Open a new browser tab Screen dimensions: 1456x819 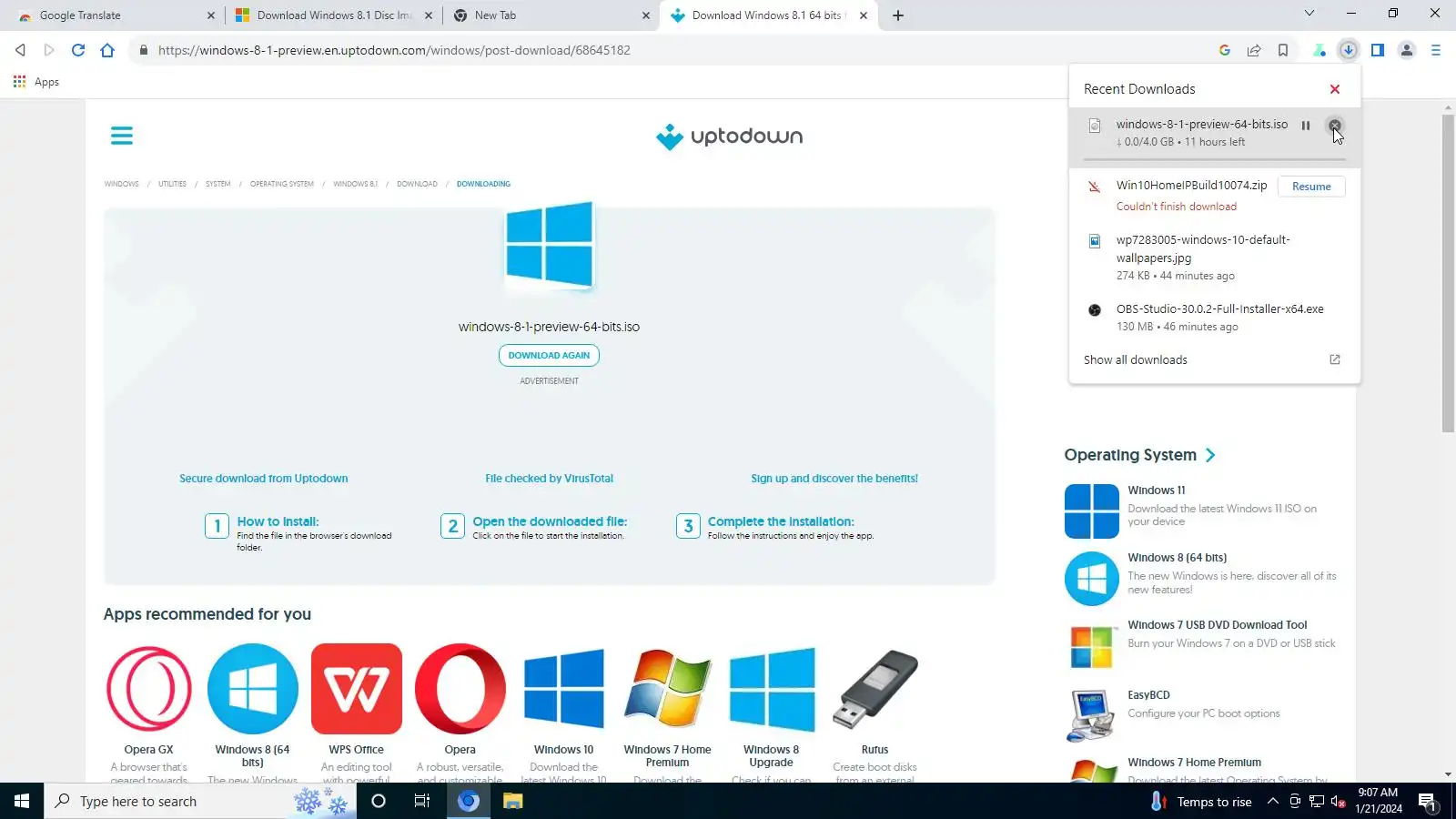point(898,15)
